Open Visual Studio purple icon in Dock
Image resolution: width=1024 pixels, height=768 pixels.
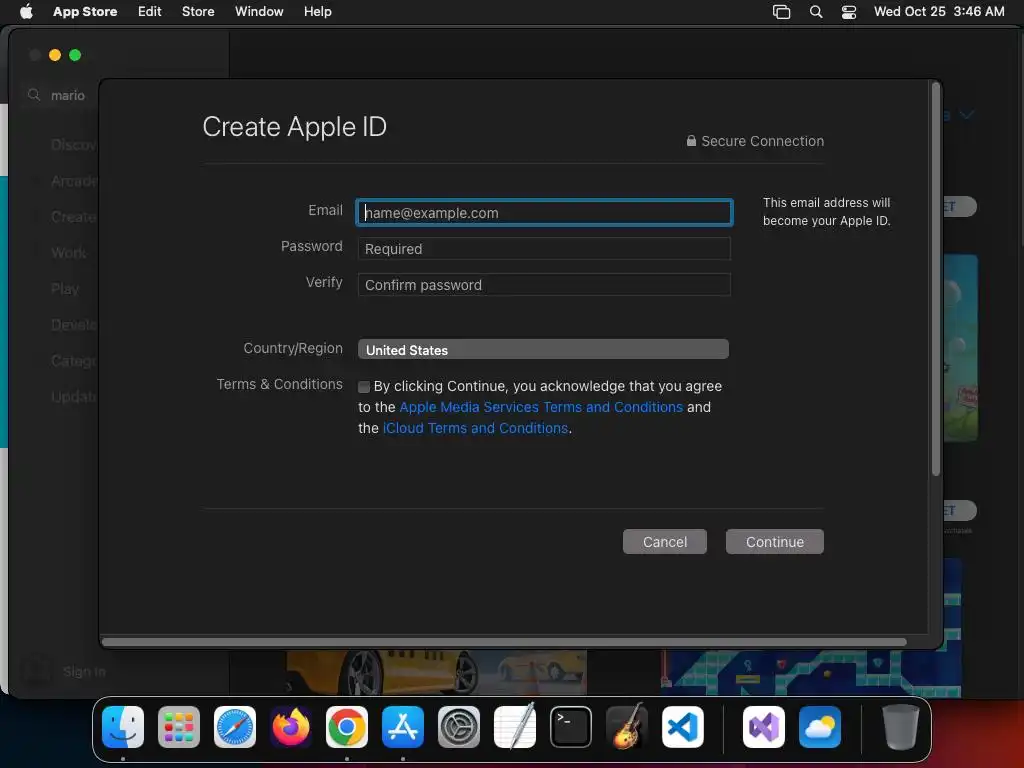763,727
